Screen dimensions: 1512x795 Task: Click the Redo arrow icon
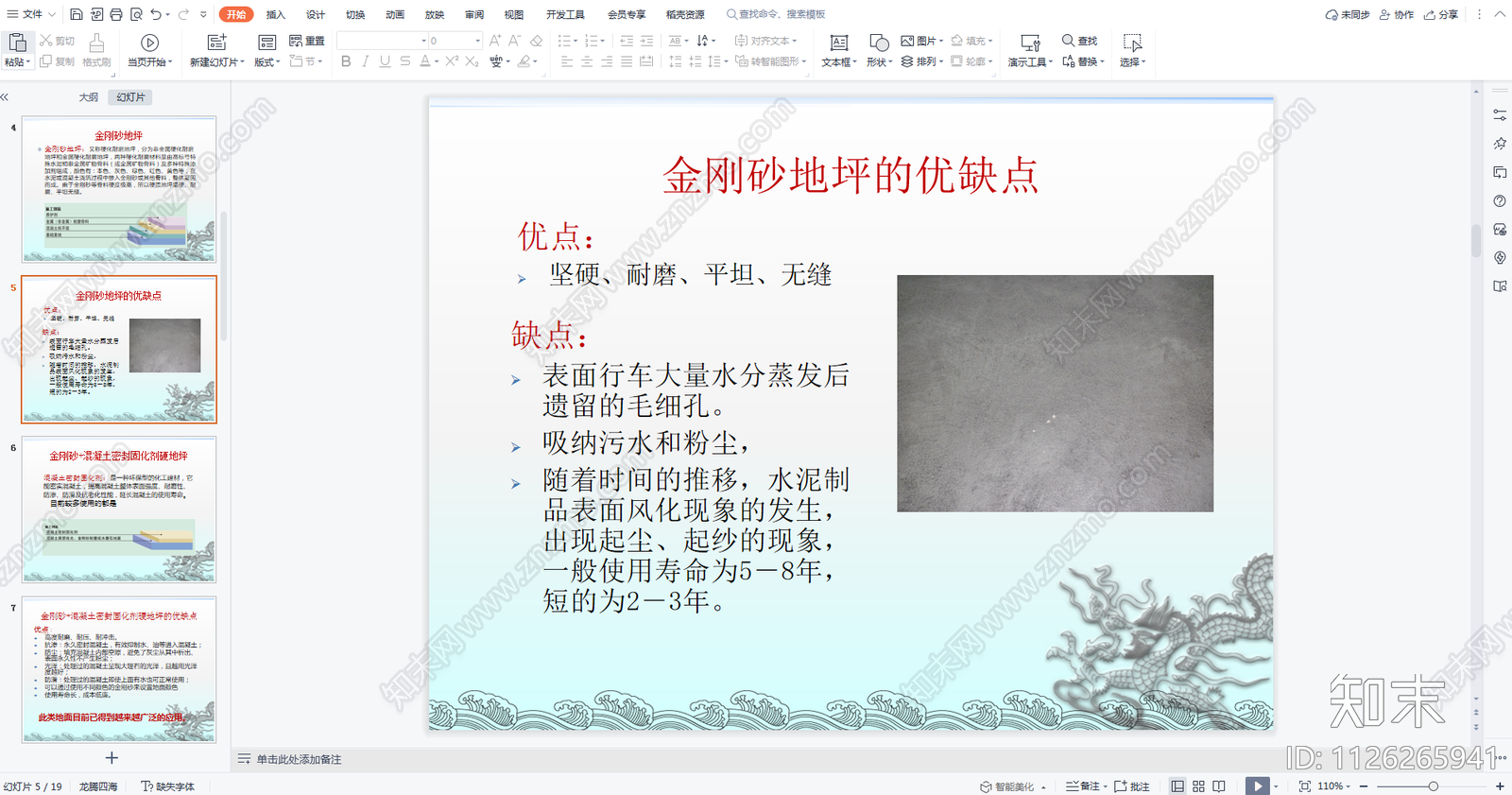pos(183,14)
